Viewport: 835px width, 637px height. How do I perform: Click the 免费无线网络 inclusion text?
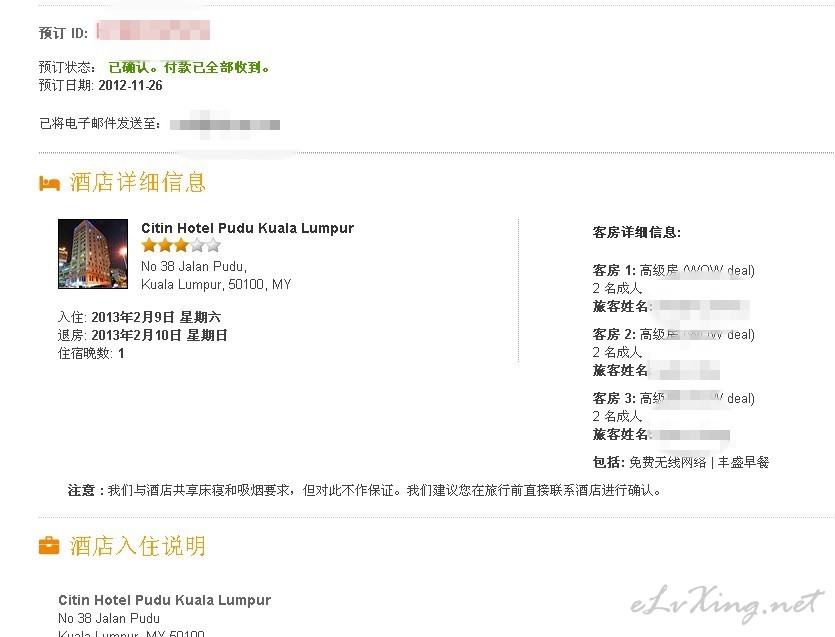pyautogui.click(x=667, y=462)
